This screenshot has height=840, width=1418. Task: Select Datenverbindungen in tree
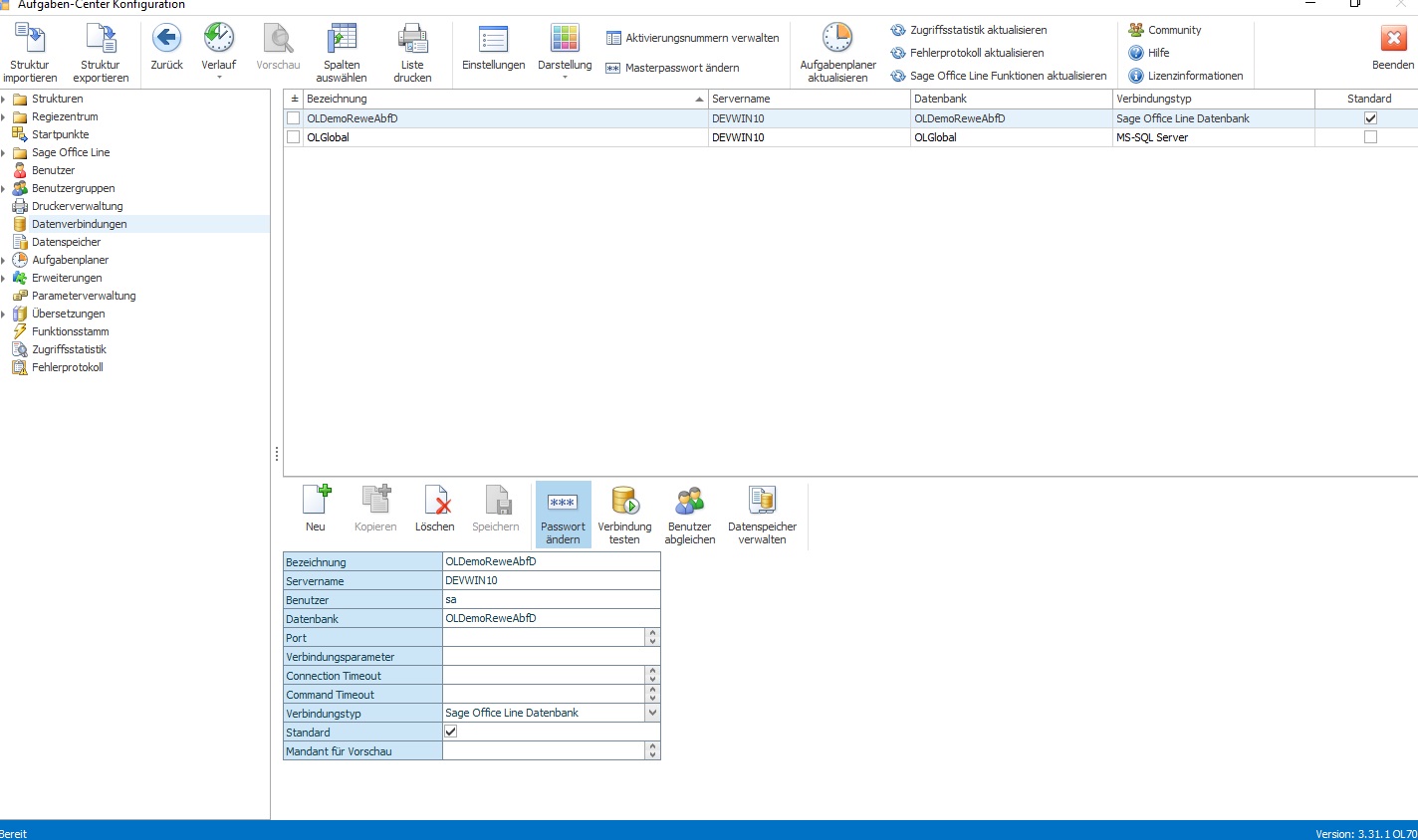80,224
